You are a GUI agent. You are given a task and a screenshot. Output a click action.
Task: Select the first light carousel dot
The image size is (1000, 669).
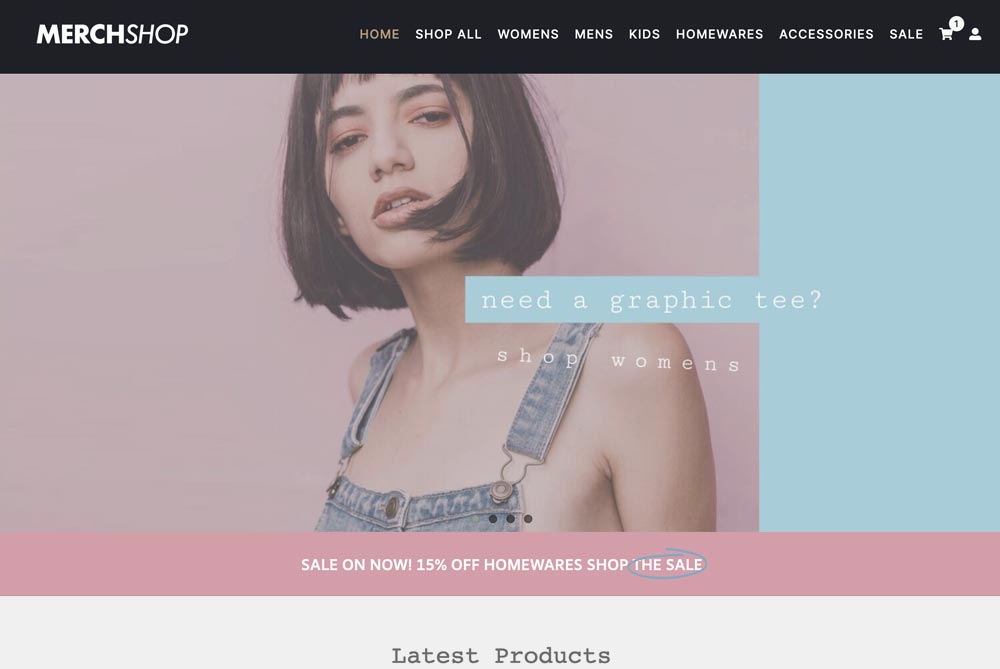(476, 518)
